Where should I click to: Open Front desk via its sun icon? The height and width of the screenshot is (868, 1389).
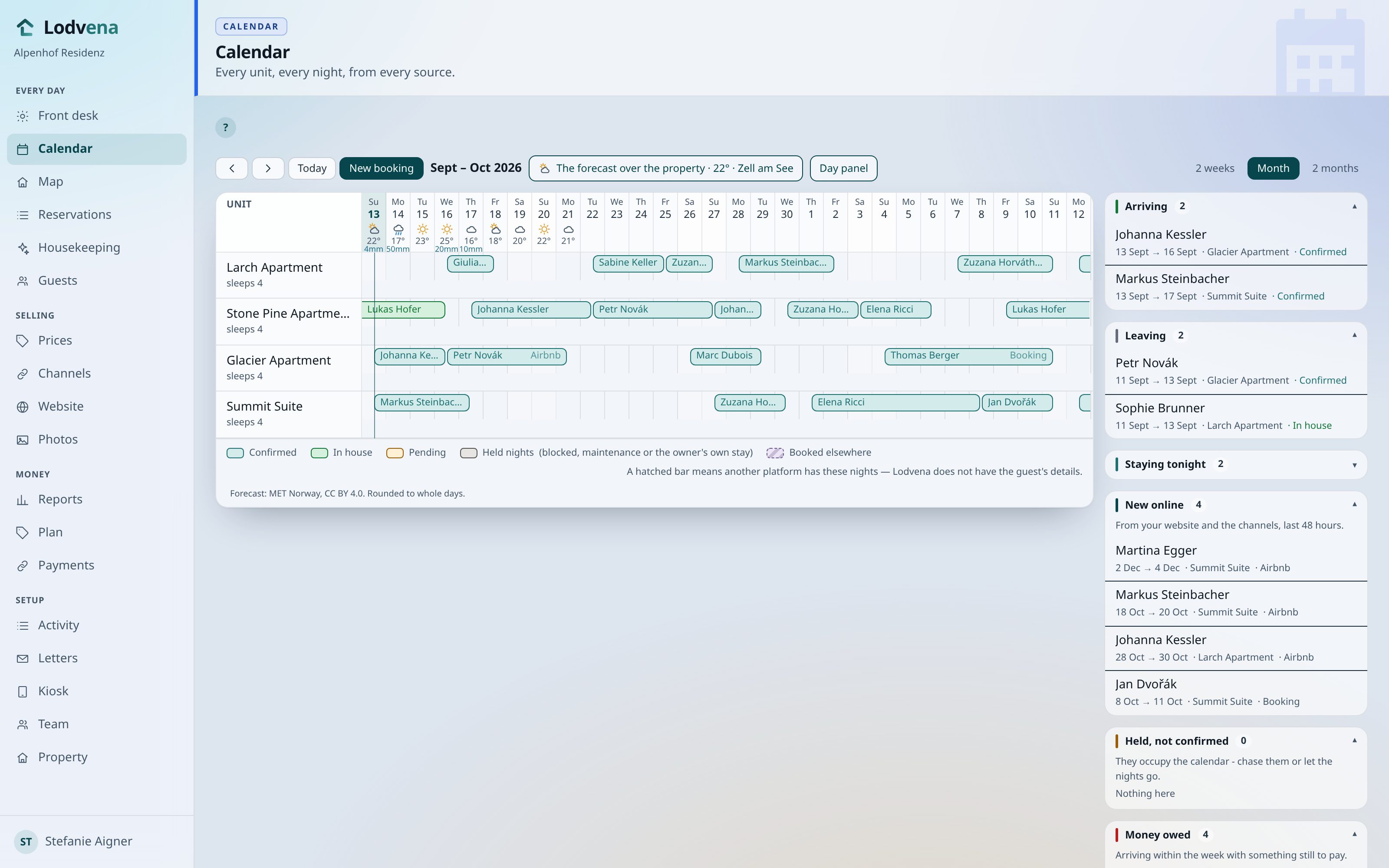[x=23, y=116]
